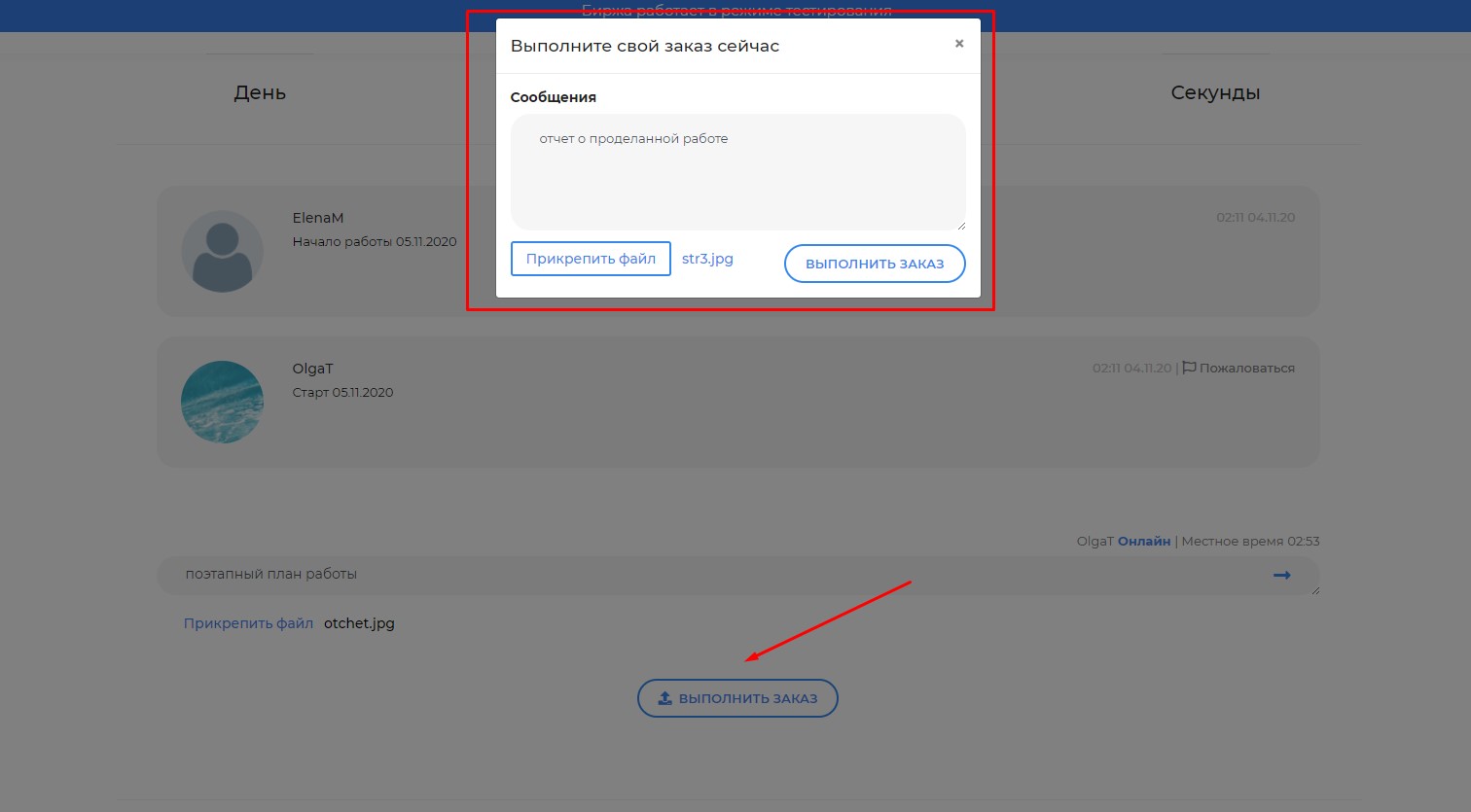1471x812 pixels.
Task: Close the order completion dialog
Action: [958, 44]
